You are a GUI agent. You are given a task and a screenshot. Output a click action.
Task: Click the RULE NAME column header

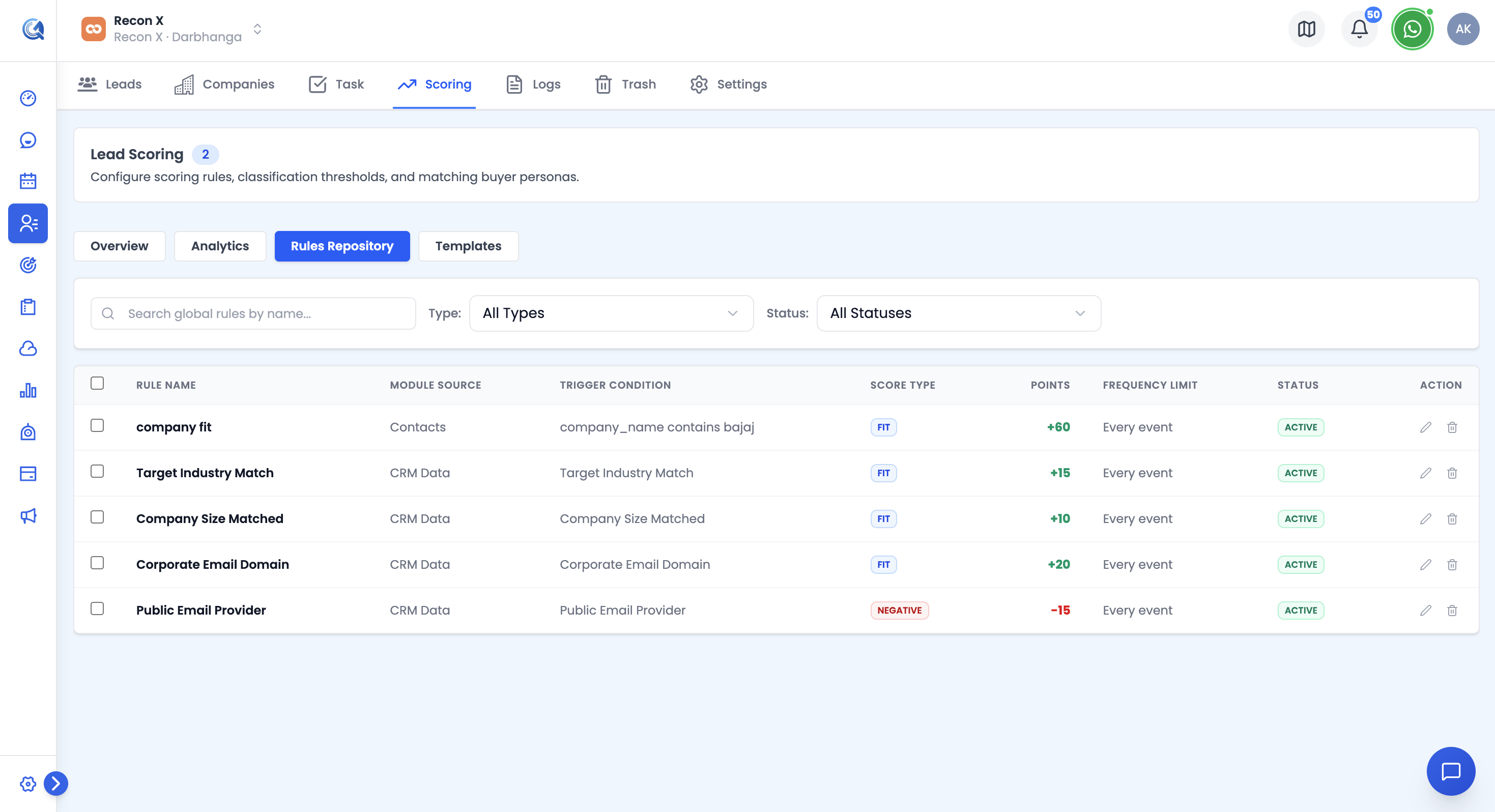(166, 385)
